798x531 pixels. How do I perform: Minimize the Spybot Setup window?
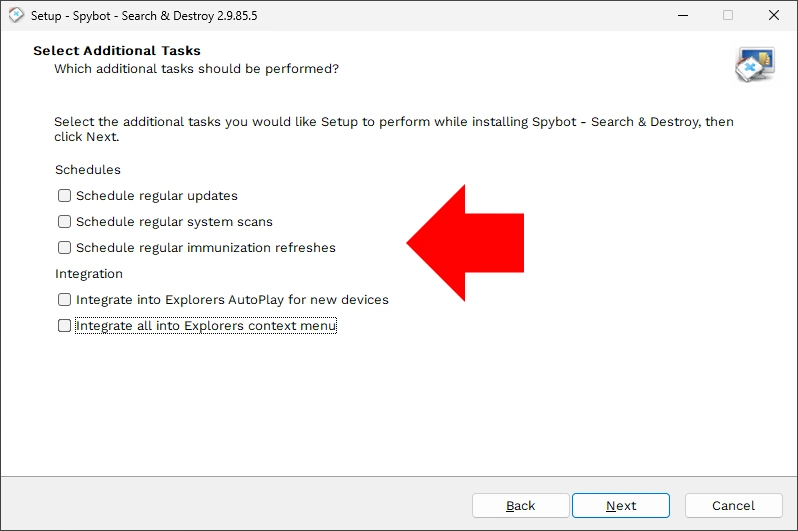click(683, 15)
